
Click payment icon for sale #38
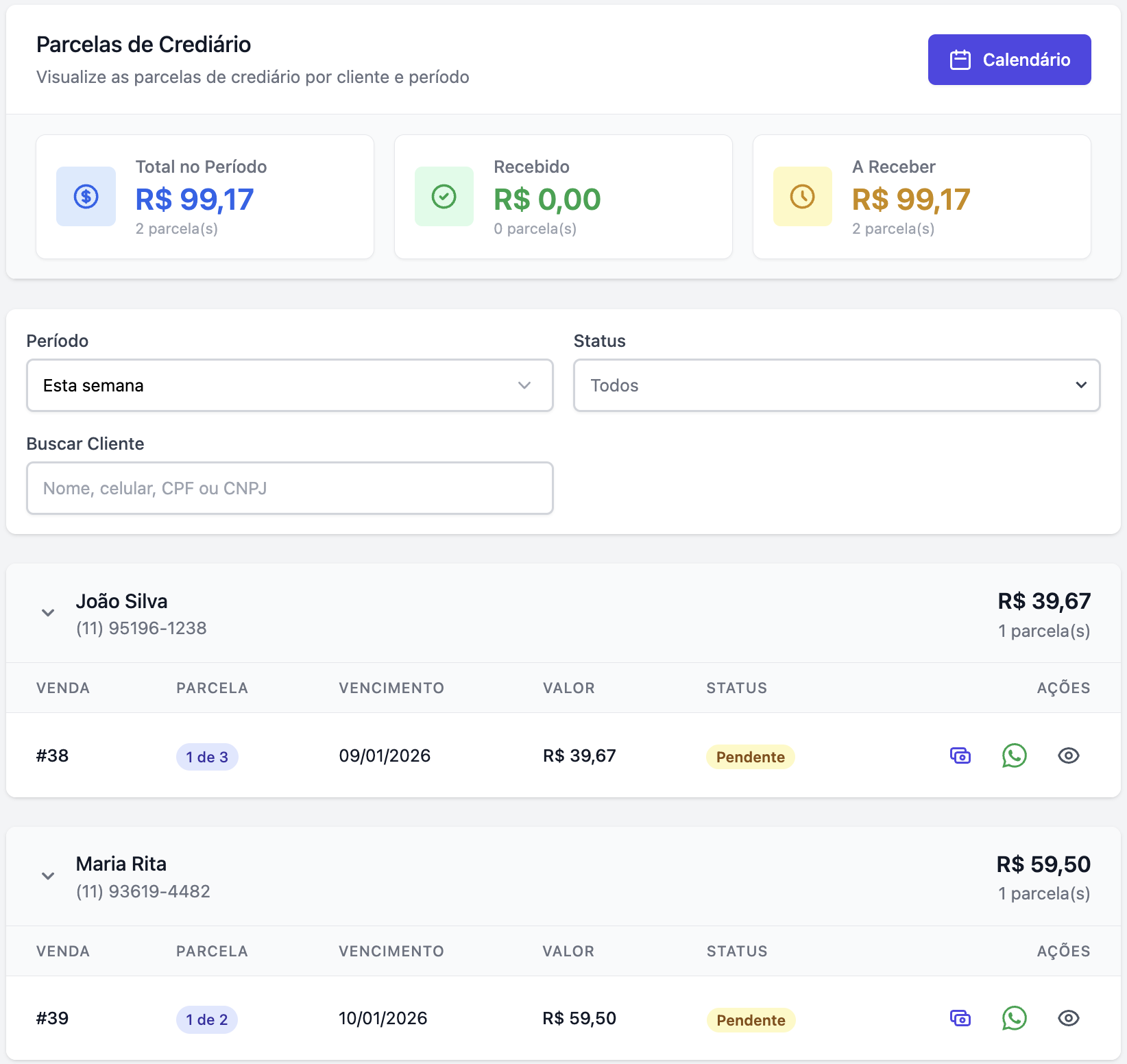[x=960, y=755]
